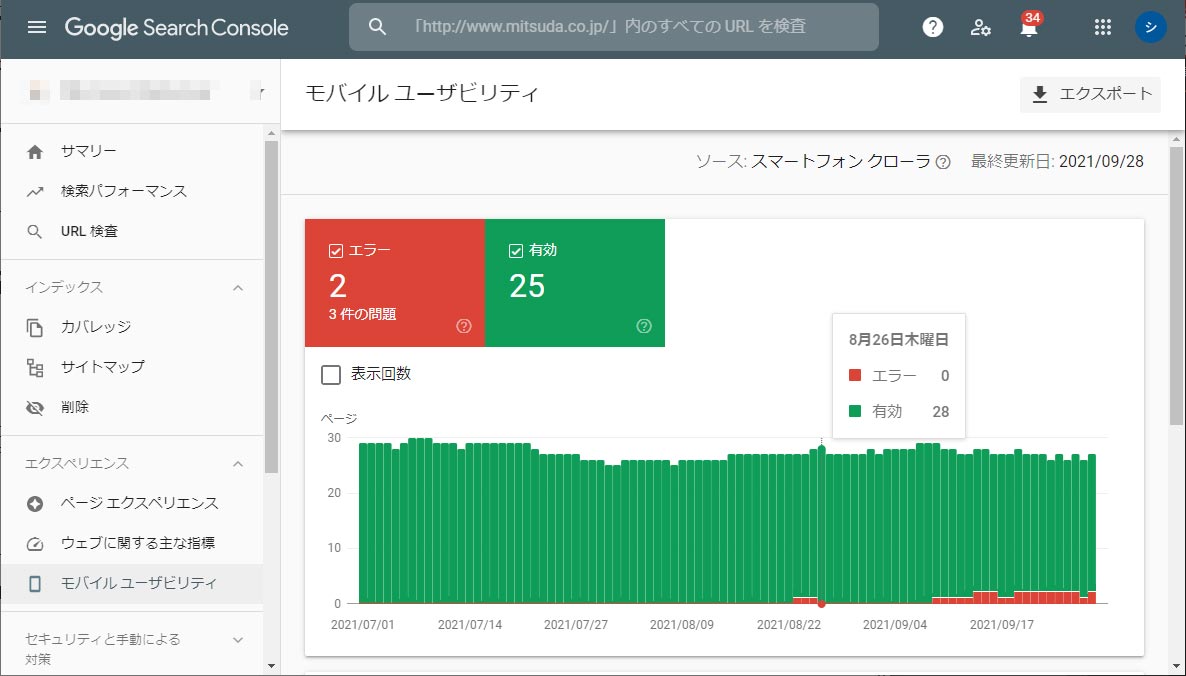Click the red error marker on chart axis
The width and height of the screenshot is (1186, 676).
[x=821, y=604]
